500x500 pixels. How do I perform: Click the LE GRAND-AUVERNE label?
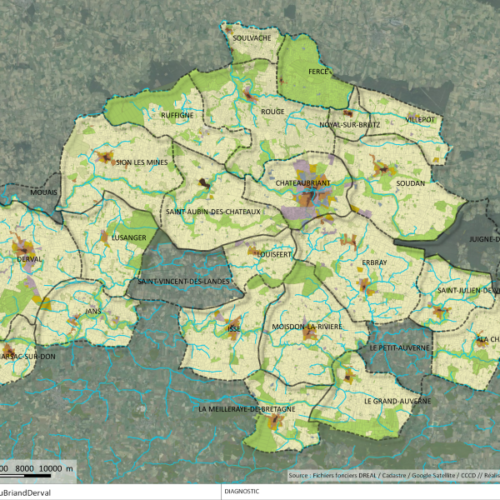(x=397, y=401)
